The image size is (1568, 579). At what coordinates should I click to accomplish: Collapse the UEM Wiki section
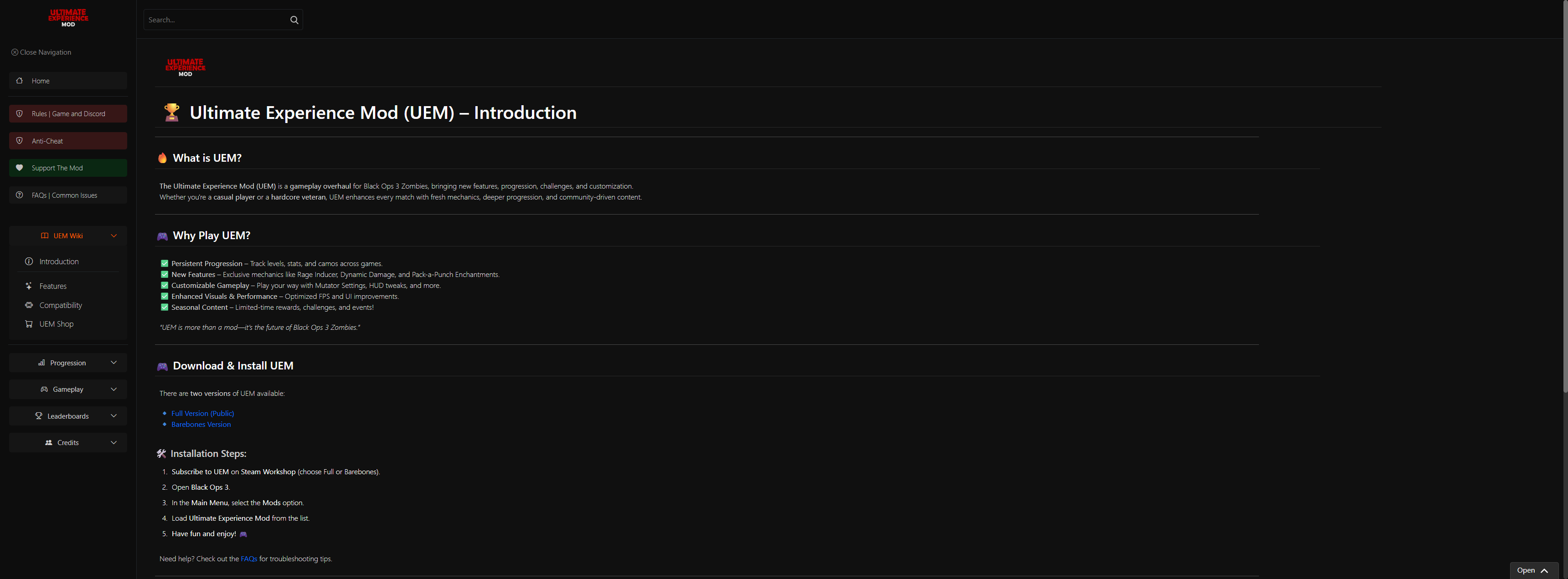[113, 236]
